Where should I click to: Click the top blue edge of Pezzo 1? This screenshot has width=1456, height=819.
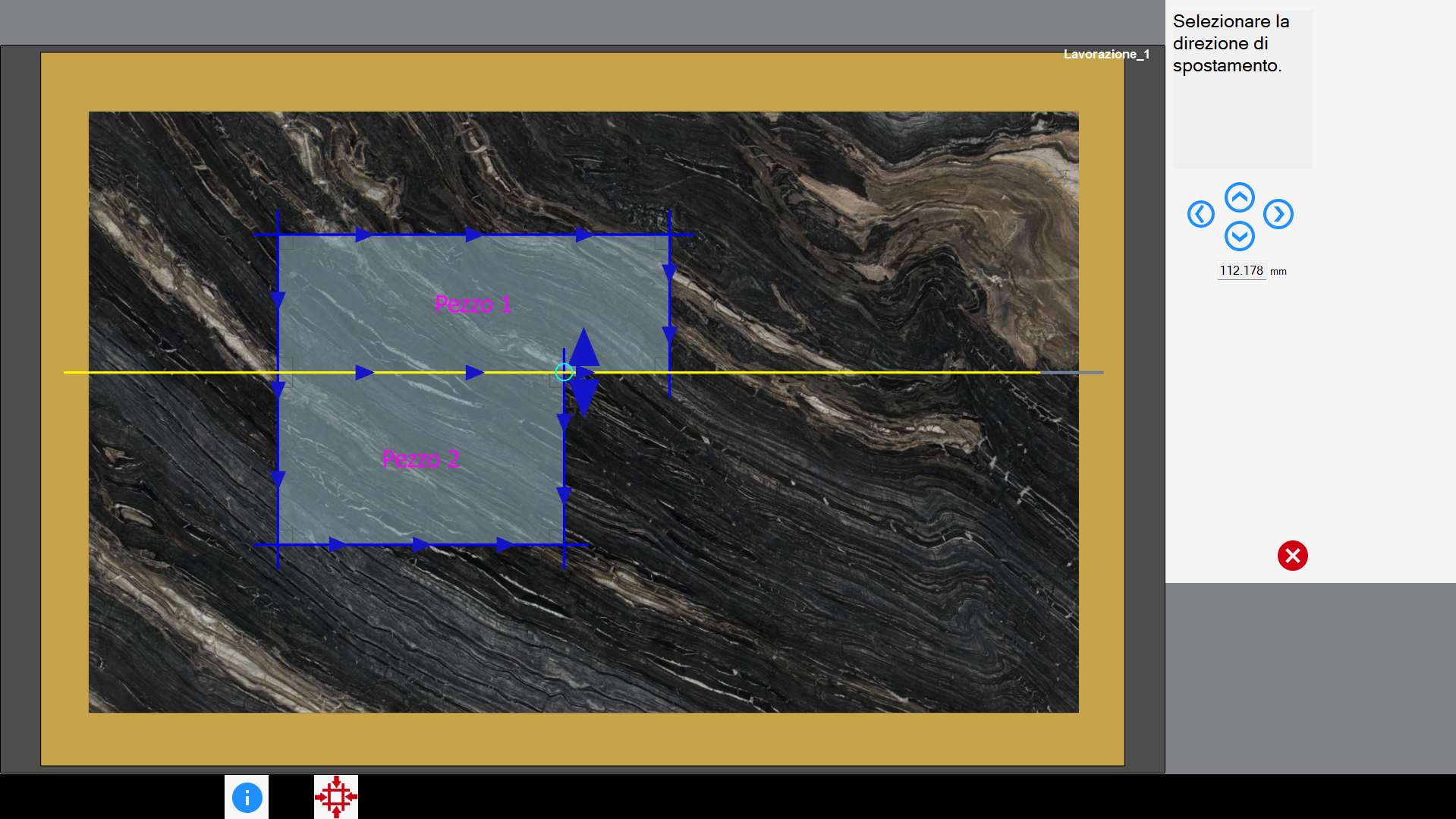click(x=473, y=235)
